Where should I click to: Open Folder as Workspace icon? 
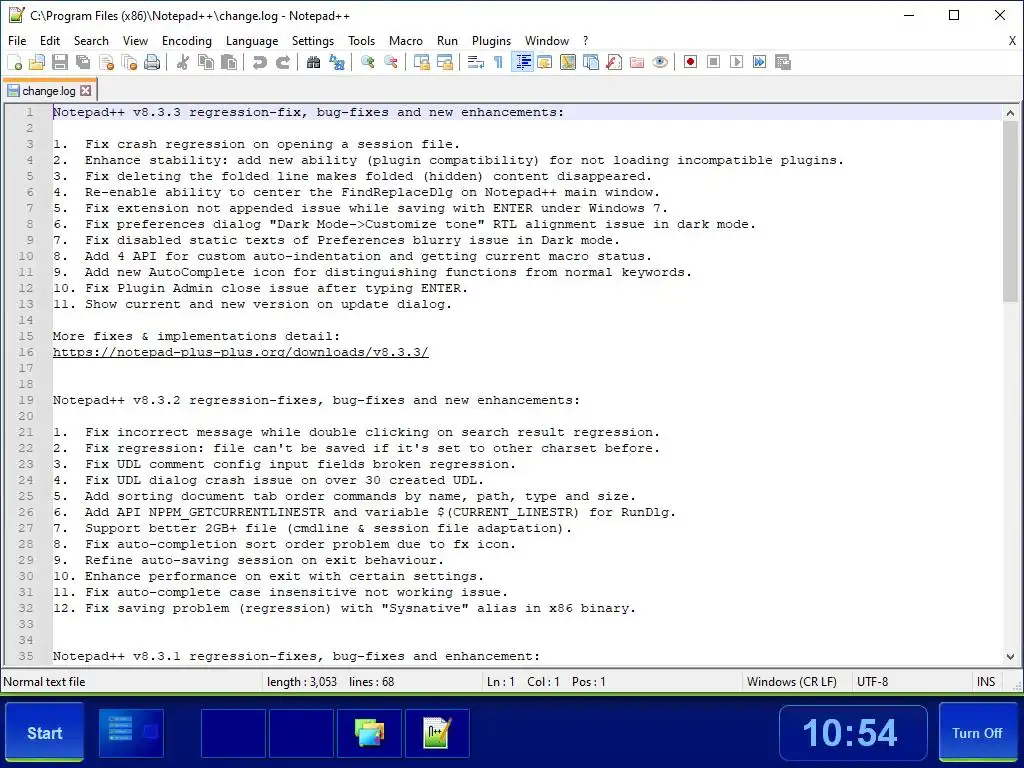(x=637, y=62)
